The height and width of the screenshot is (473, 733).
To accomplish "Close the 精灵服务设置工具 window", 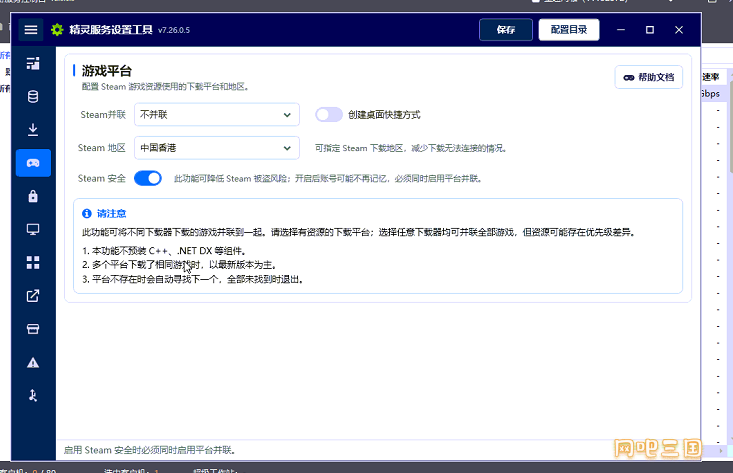I will pos(679,30).
